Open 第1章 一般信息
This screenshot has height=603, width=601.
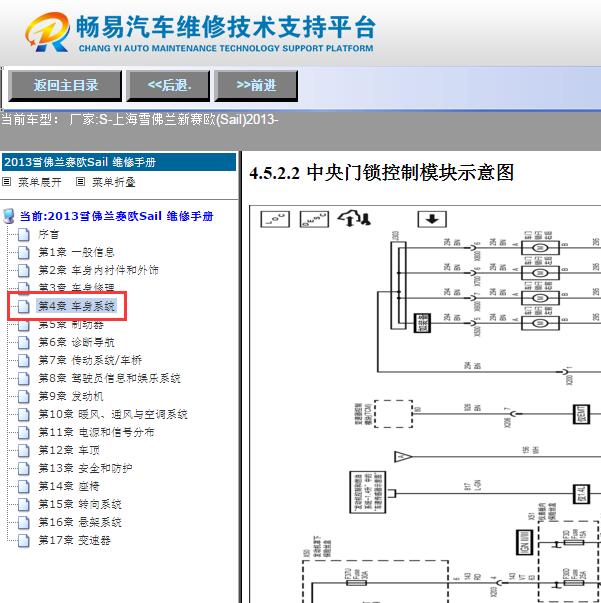click(76, 252)
